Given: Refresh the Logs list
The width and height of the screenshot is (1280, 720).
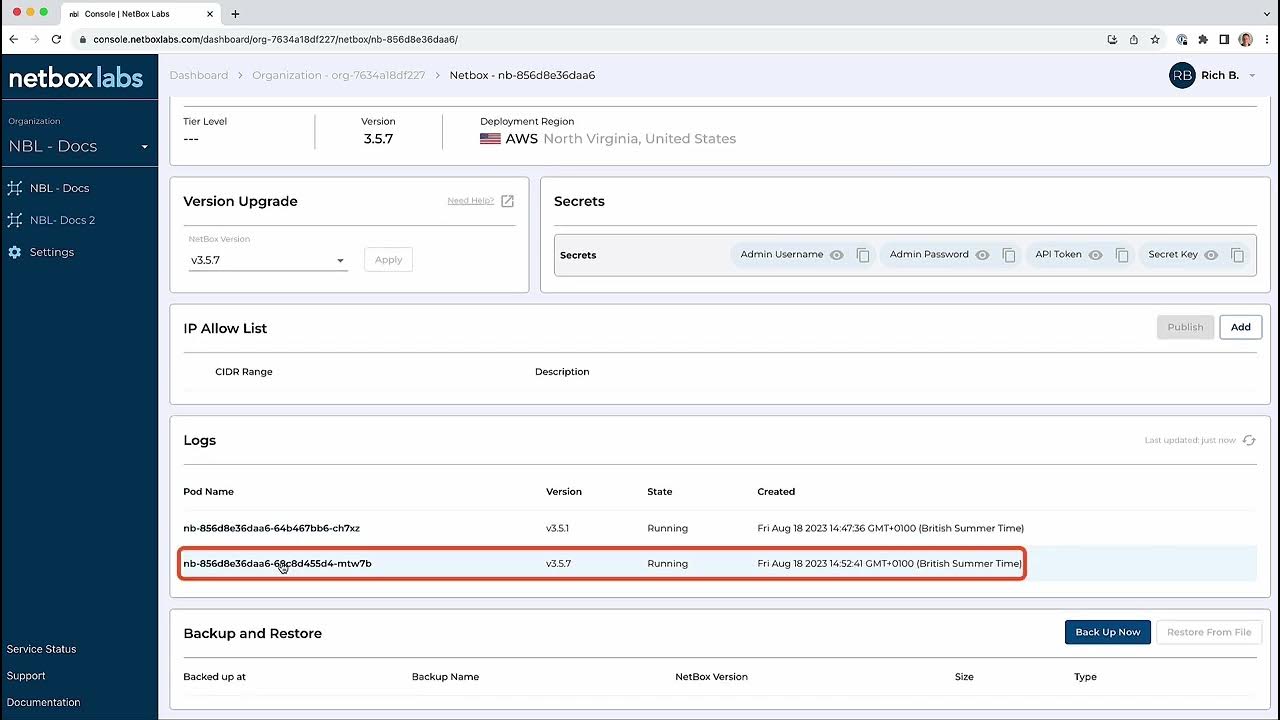Looking at the screenshot, I should (1249, 440).
